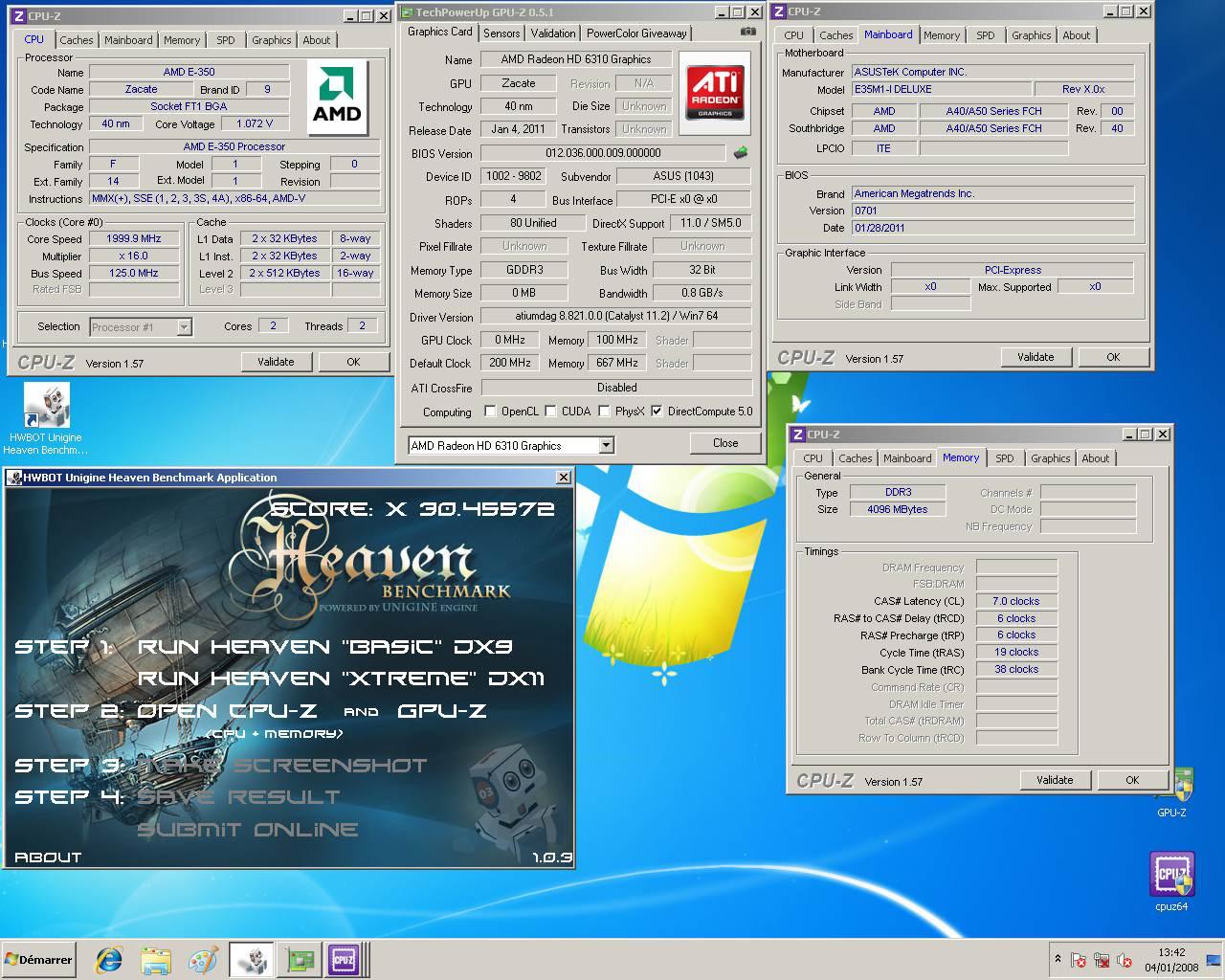Open Action Center flag tray icon
Image resolution: width=1225 pixels, height=980 pixels.
click(x=1079, y=960)
